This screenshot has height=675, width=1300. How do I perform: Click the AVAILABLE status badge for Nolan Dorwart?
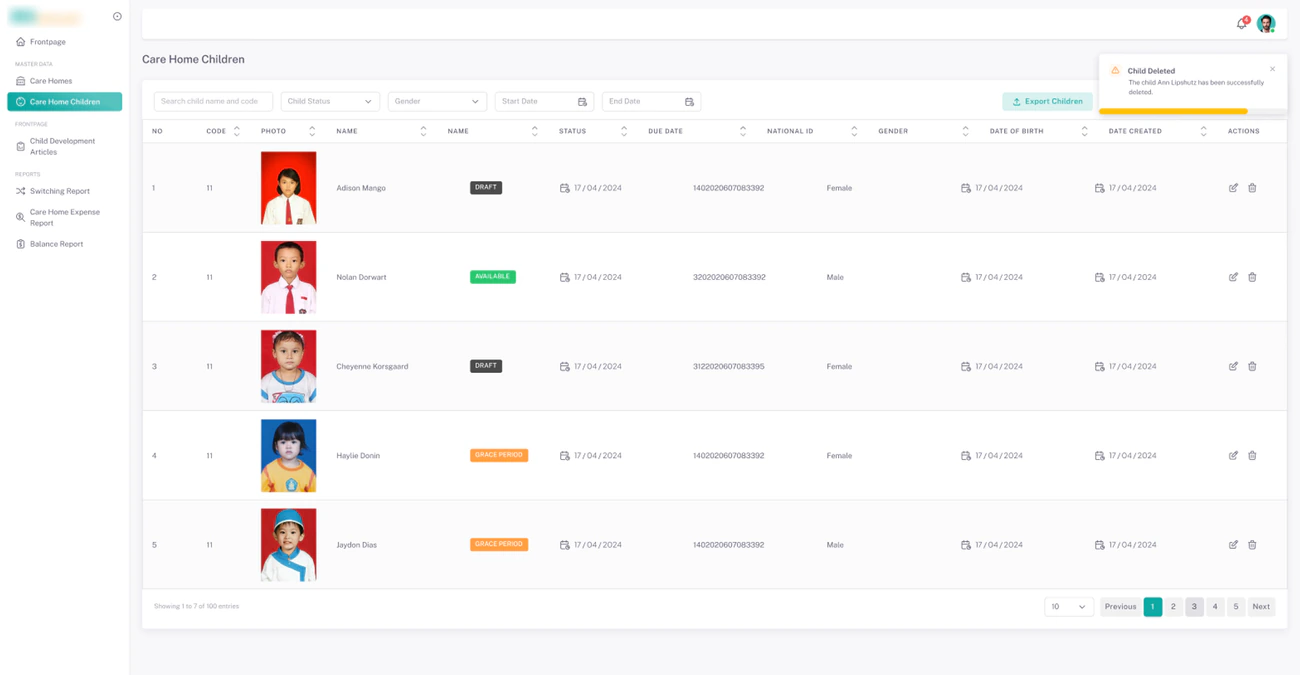(x=493, y=277)
